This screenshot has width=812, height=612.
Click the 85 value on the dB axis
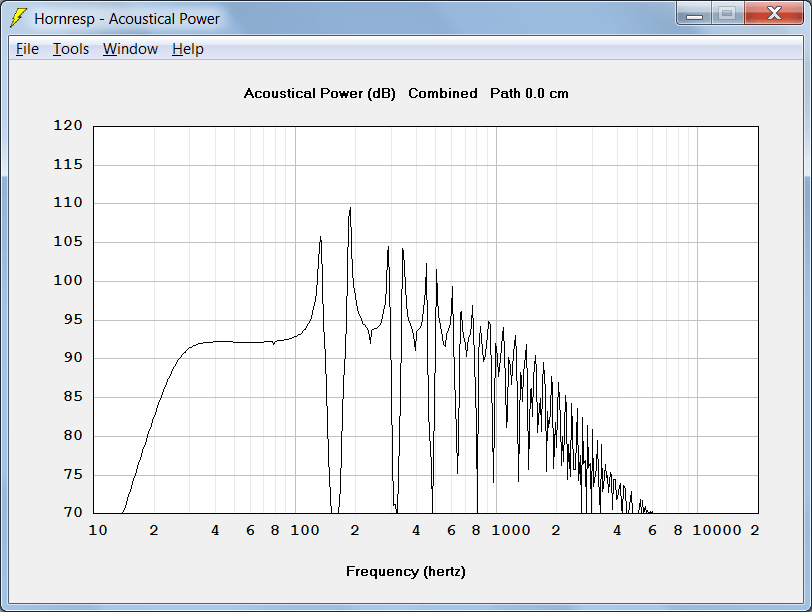73,397
